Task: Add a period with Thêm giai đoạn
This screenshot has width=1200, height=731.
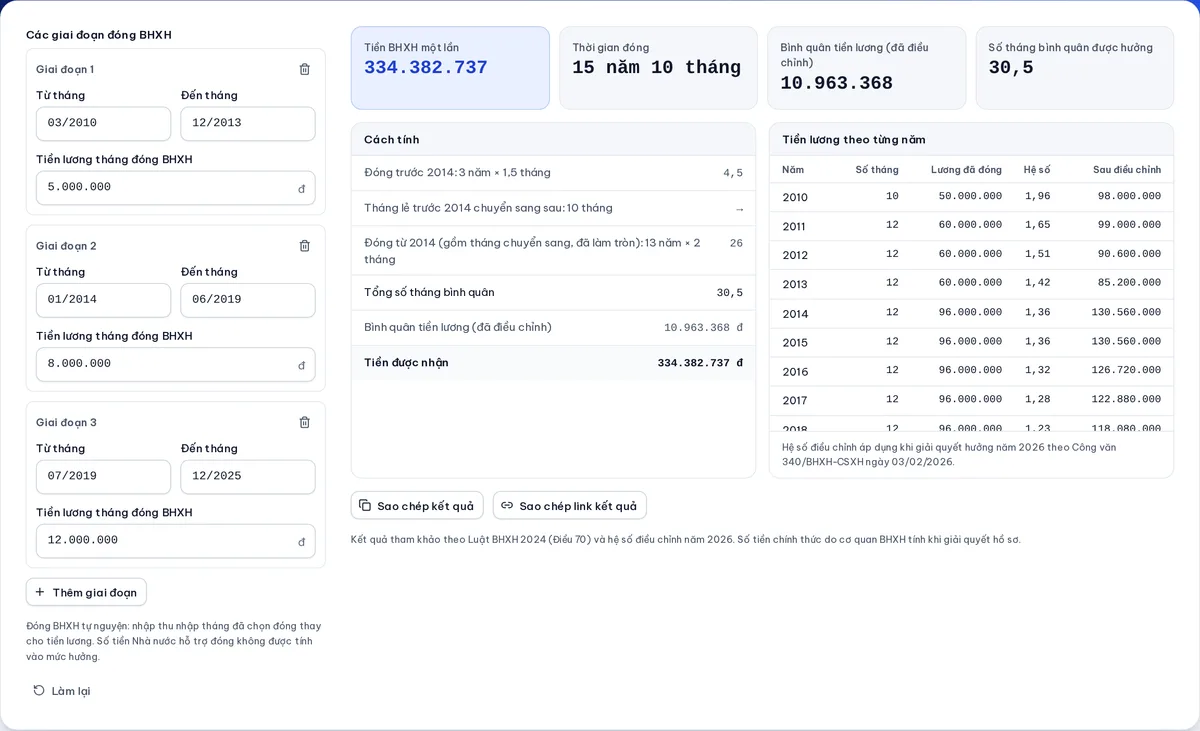Action: [x=86, y=592]
